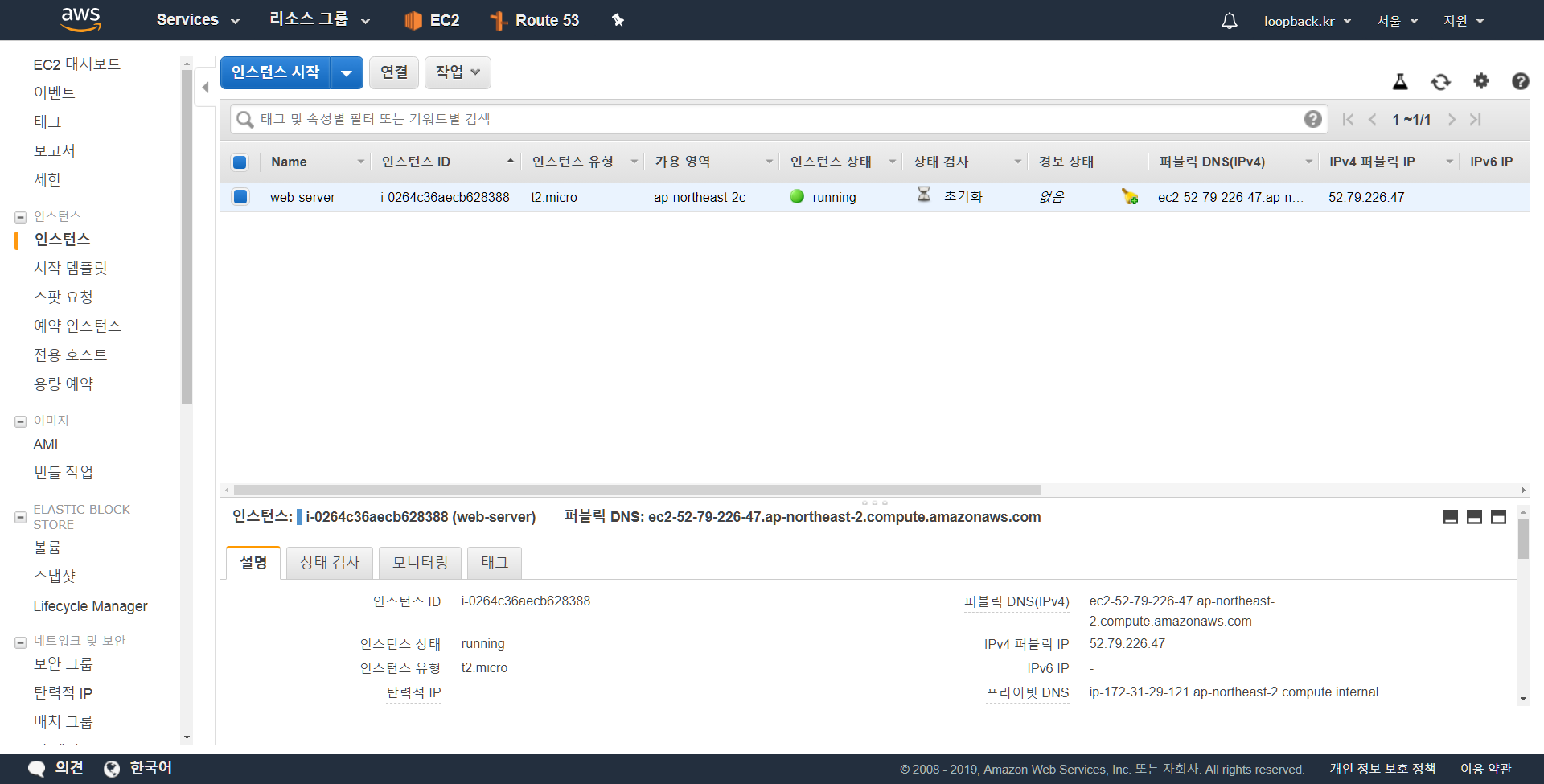Click the magnifier search icon
This screenshot has width=1544, height=784.
pos(245,120)
